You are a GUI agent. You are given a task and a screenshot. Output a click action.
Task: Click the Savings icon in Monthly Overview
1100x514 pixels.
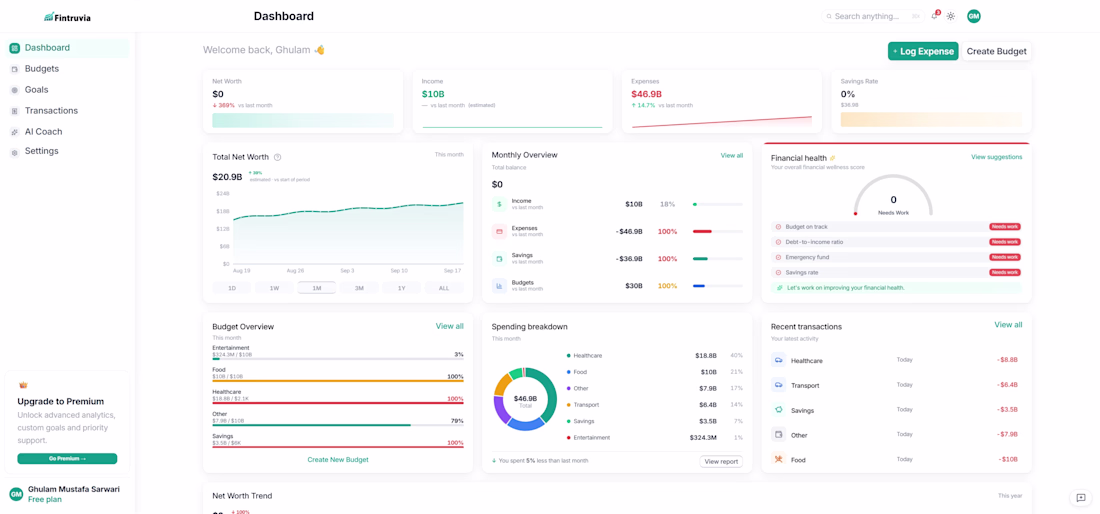[x=499, y=259]
